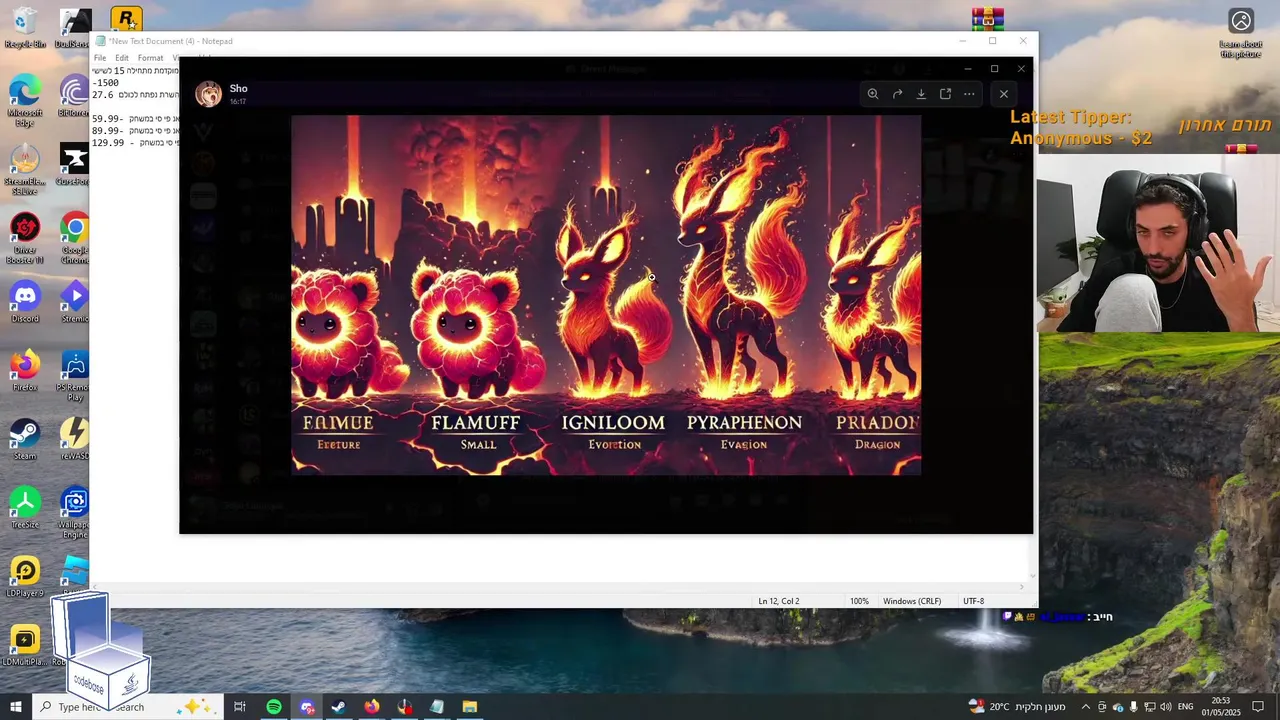
Task: Close the image preview with the X button
Action: pos(1004,94)
